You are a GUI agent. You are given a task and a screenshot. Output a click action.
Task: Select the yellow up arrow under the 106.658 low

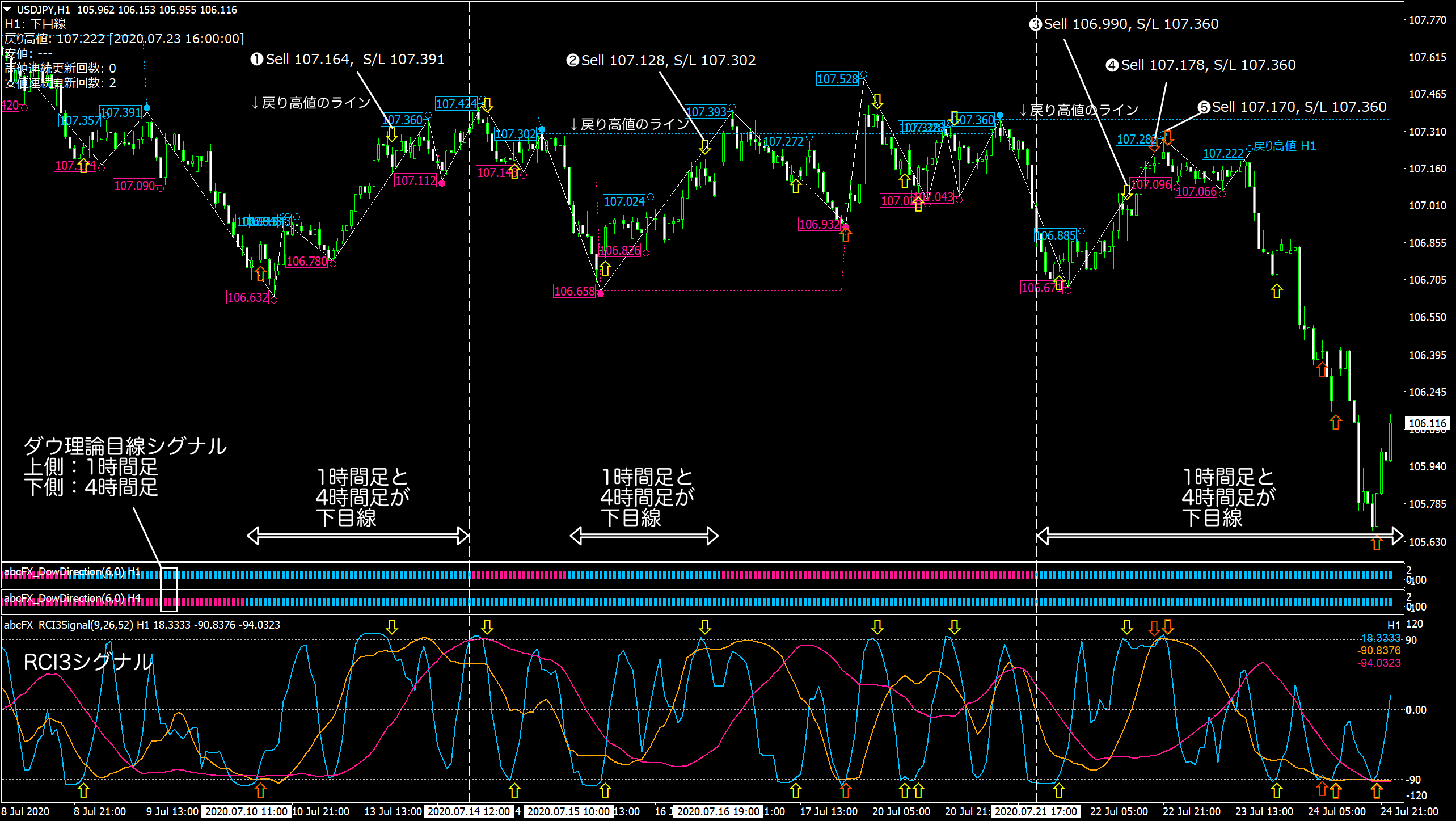pos(605,268)
